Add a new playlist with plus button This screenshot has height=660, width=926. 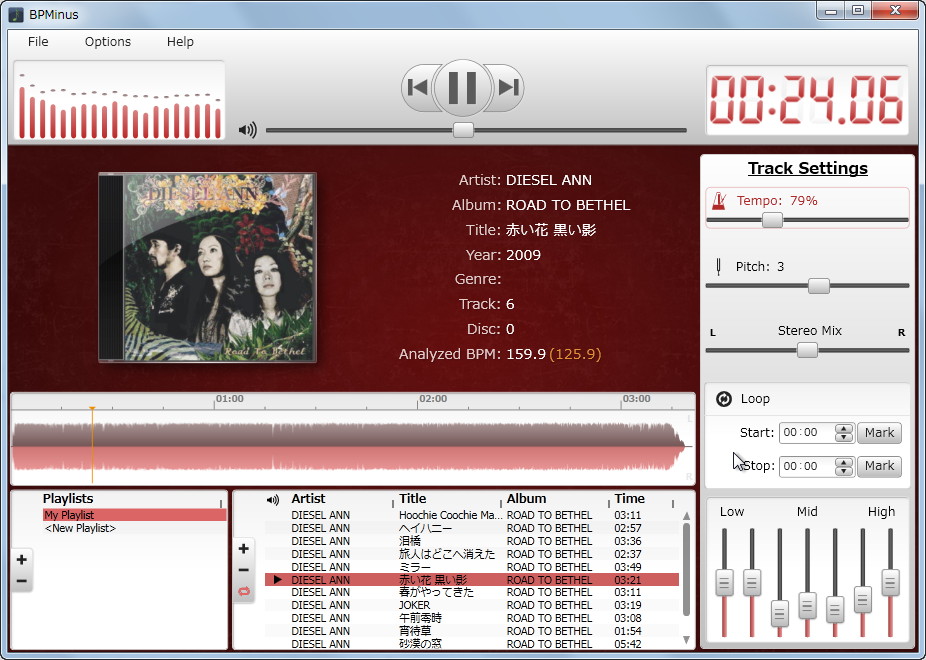22,559
